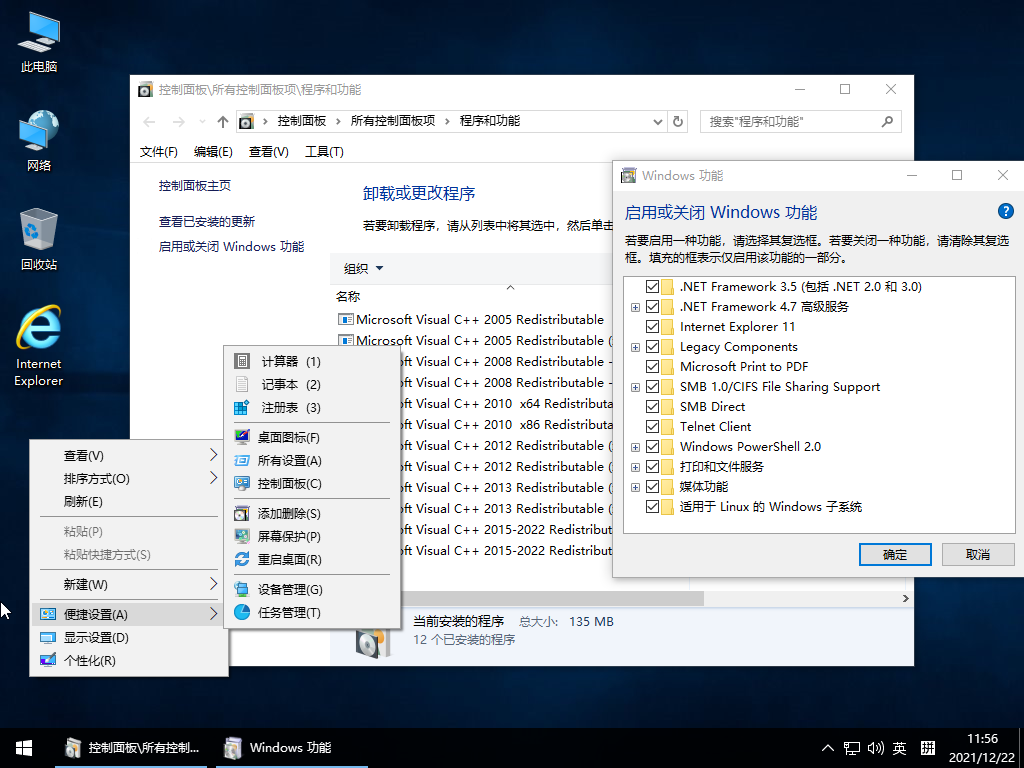The width and height of the screenshot is (1024, 768).
Task: Toggle SMB Direct checkbox
Action: tap(652, 406)
